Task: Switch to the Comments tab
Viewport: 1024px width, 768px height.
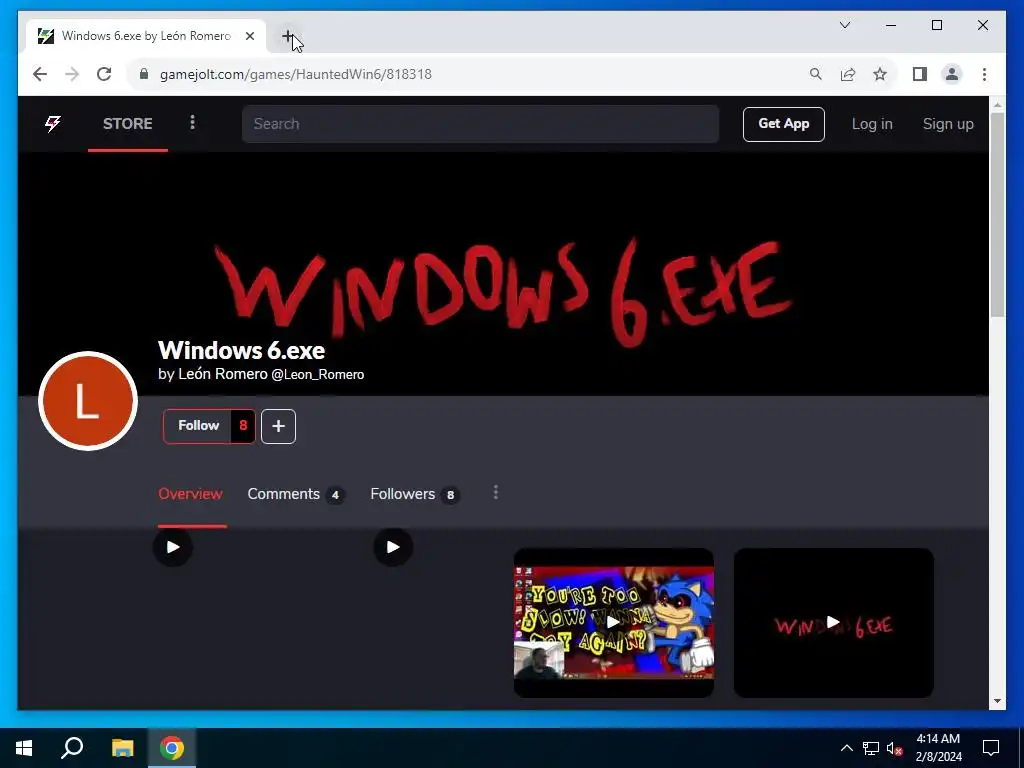Action: click(295, 494)
